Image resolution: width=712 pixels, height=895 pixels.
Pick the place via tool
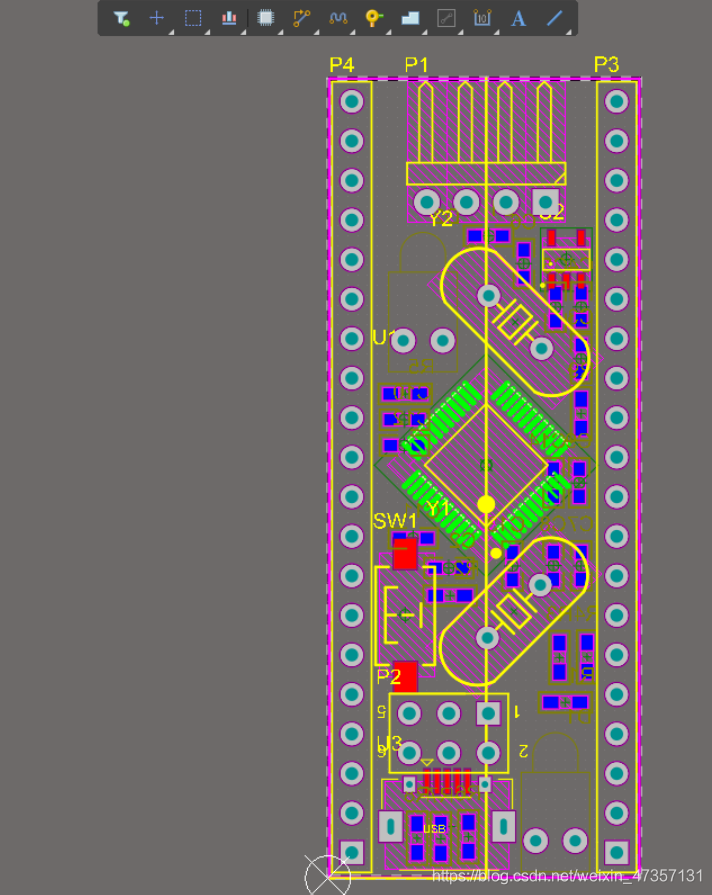coord(374,18)
